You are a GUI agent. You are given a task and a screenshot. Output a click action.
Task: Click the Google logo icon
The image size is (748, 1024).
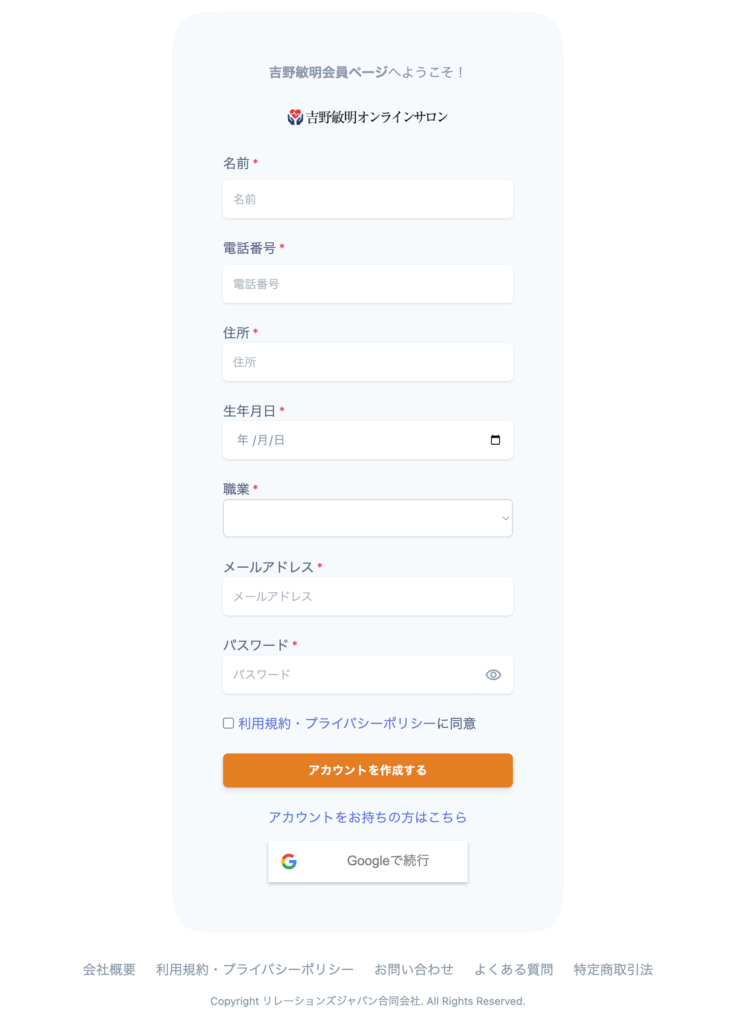tap(289, 861)
